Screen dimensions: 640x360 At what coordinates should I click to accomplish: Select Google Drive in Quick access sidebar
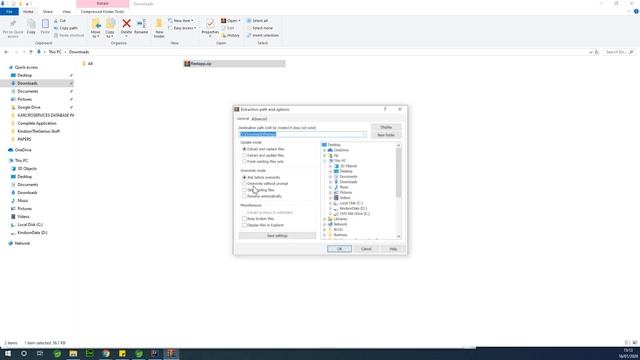[29, 107]
